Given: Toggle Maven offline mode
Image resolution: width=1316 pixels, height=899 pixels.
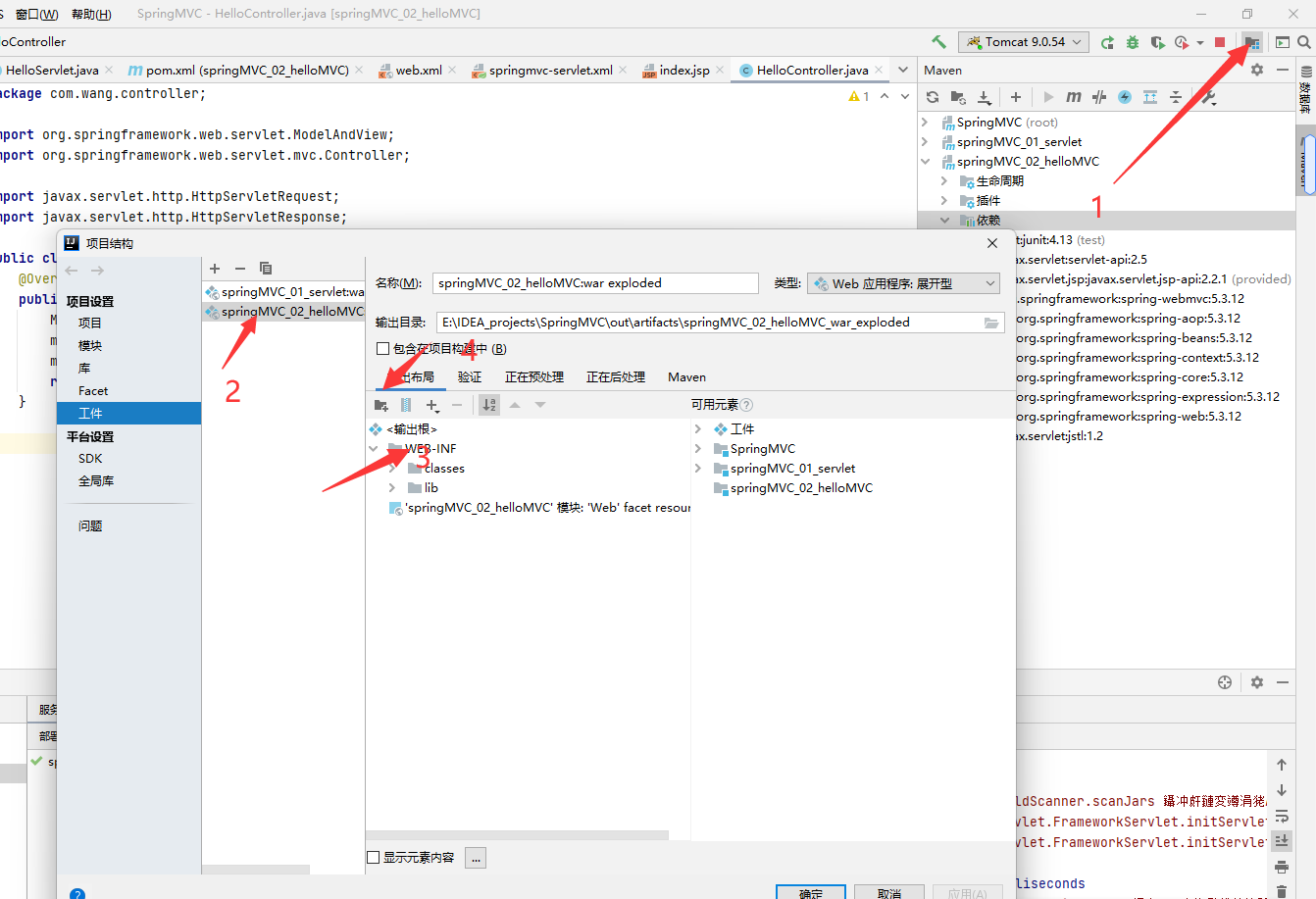Looking at the screenshot, I should (1099, 97).
